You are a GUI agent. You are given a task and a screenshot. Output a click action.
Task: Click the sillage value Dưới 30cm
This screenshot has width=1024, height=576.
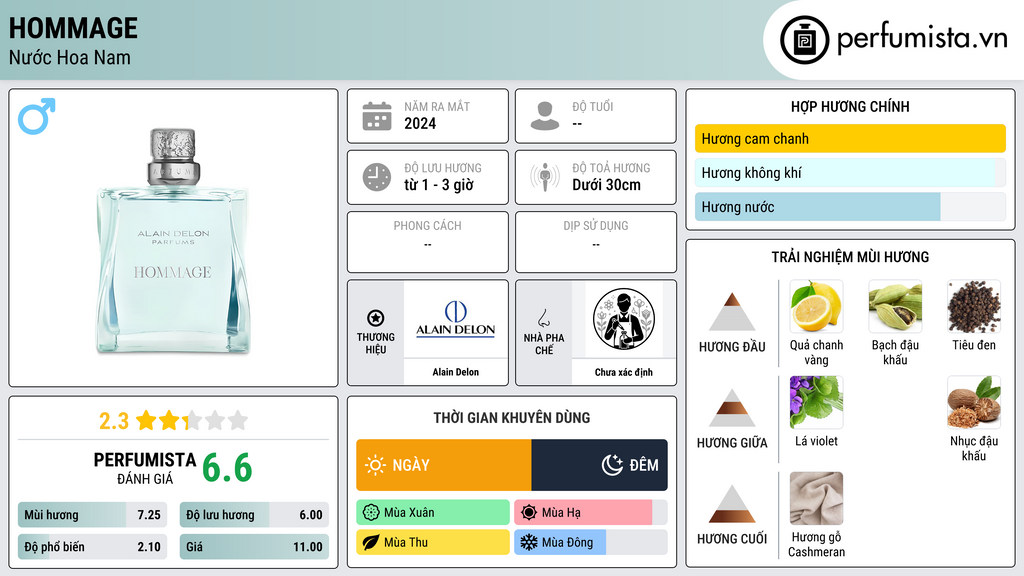click(x=607, y=185)
